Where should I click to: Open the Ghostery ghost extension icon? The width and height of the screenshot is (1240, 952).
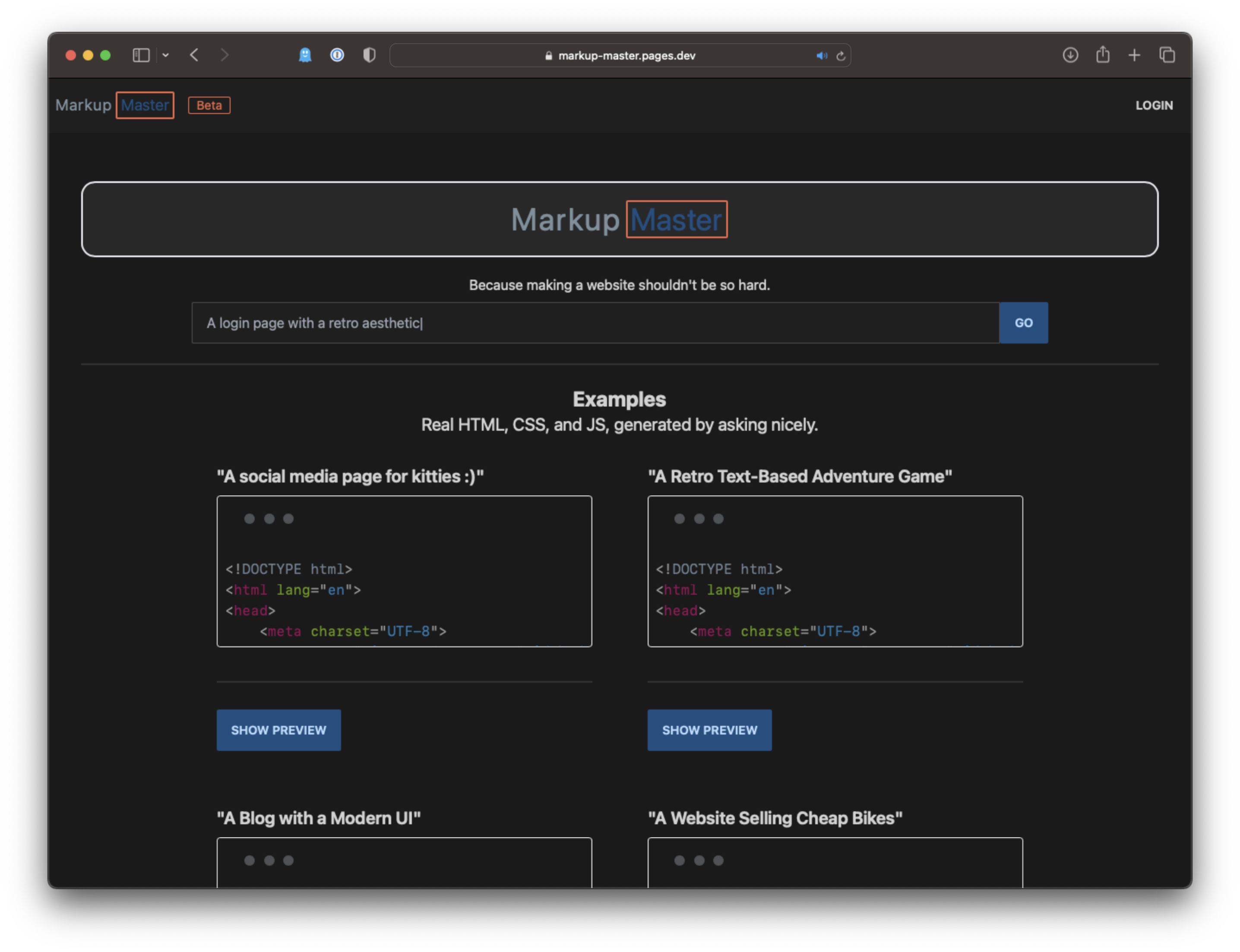305,55
